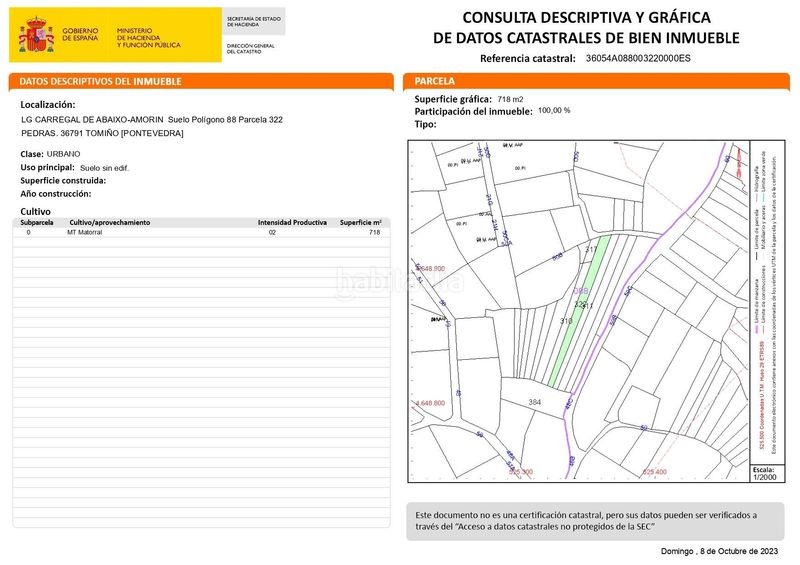
Task: Click the Spanish coat of arms emblem
Action: (36, 35)
